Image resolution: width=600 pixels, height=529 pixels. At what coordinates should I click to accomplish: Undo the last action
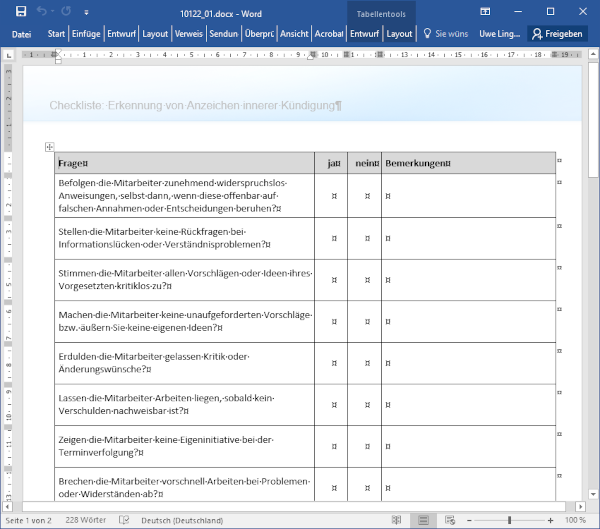40,12
